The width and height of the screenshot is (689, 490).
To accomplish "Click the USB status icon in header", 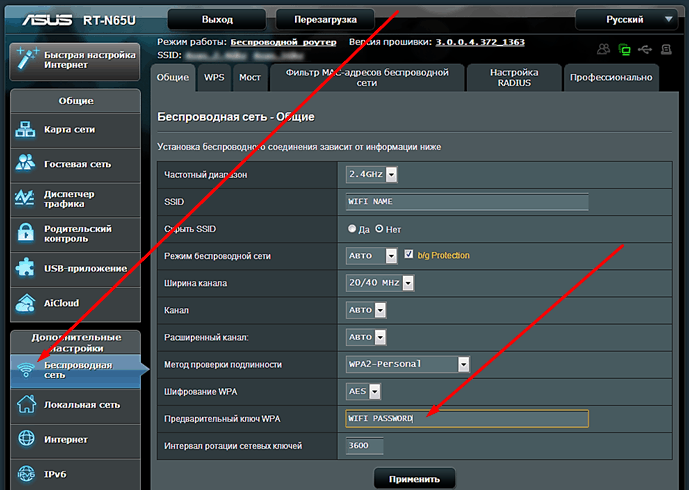I will [x=647, y=49].
